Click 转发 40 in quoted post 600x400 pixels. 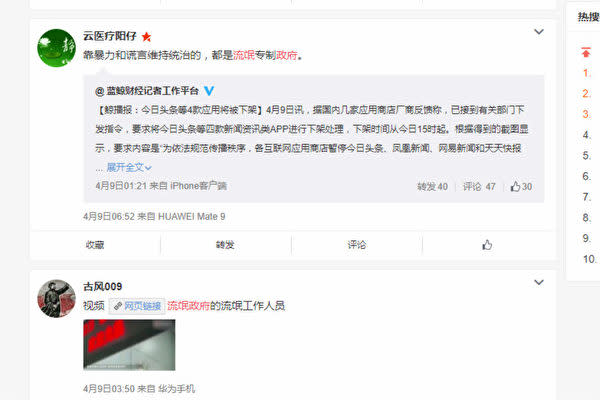pyautogui.click(x=432, y=186)
